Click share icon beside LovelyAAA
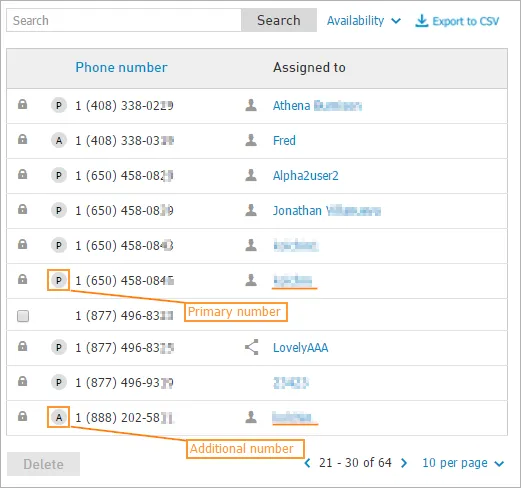521x488 pixels. click(x=252, y=347)
